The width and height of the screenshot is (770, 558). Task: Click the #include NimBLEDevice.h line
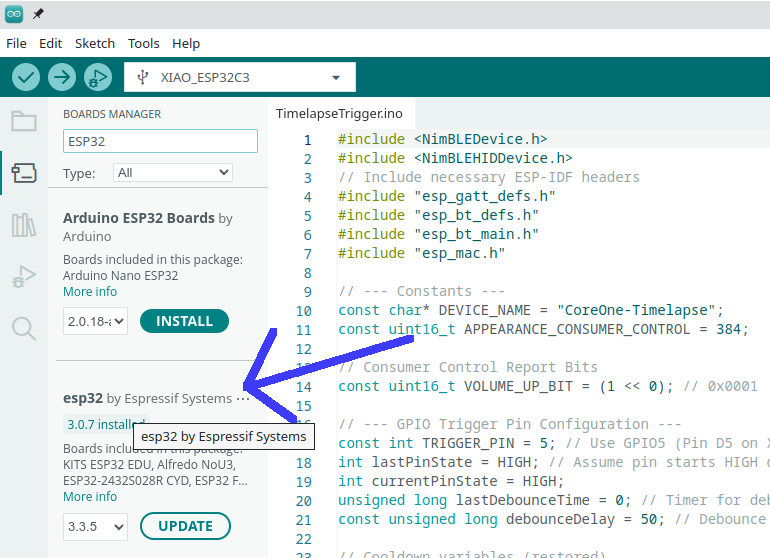(x=442, y=140)
